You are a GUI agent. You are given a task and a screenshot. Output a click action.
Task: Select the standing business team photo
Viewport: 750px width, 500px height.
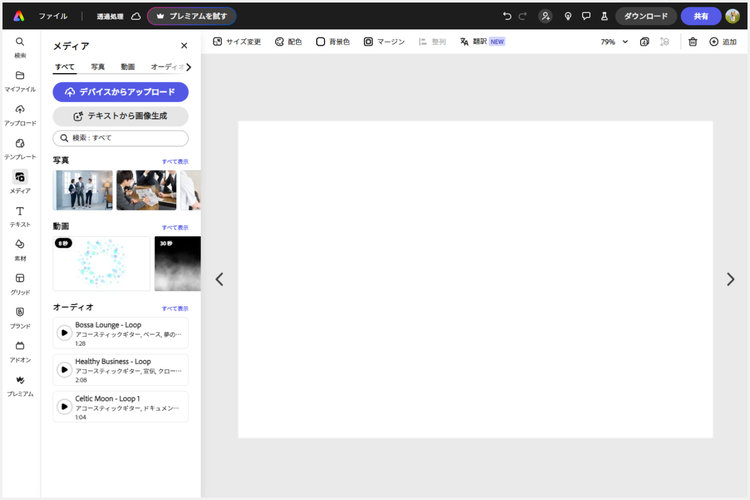(83, 190)
